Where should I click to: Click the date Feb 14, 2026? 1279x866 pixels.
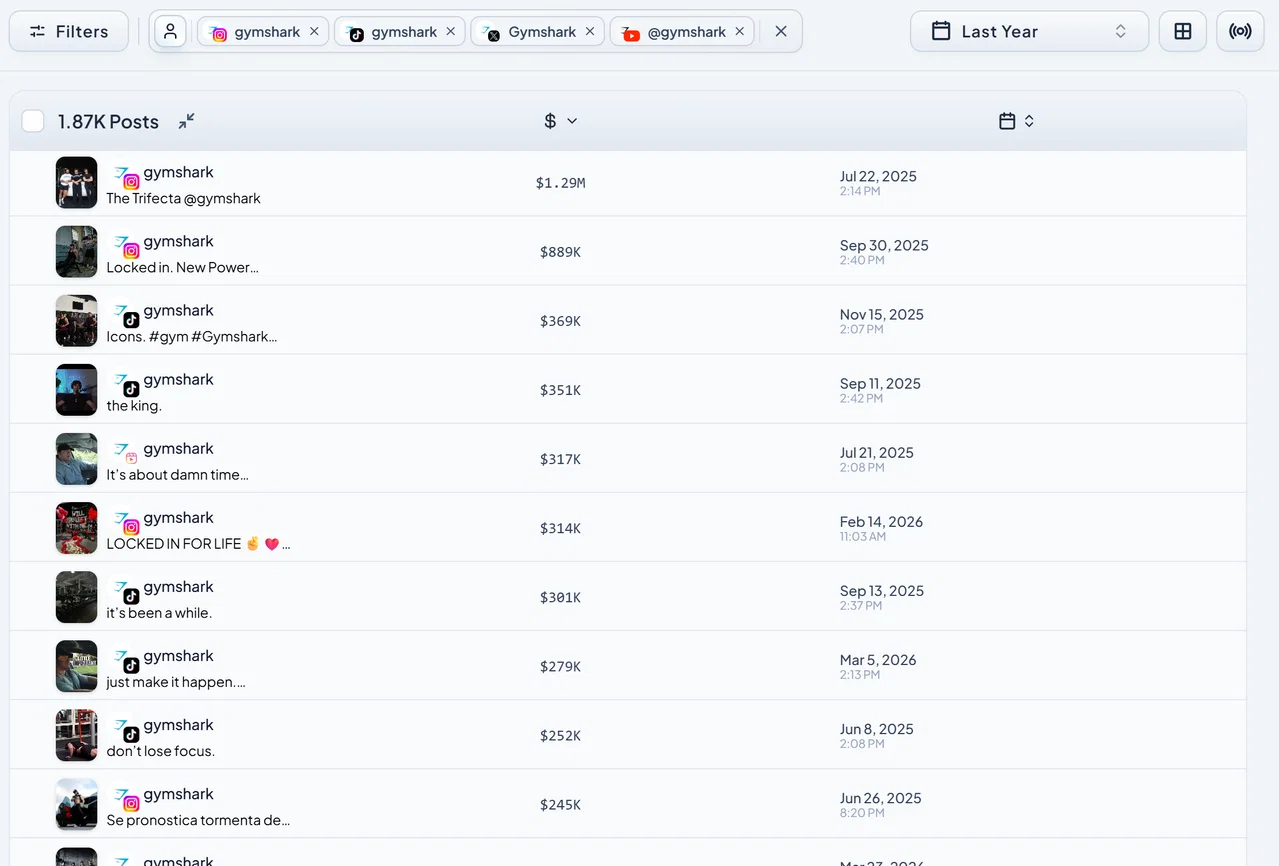tap(881, 521)
